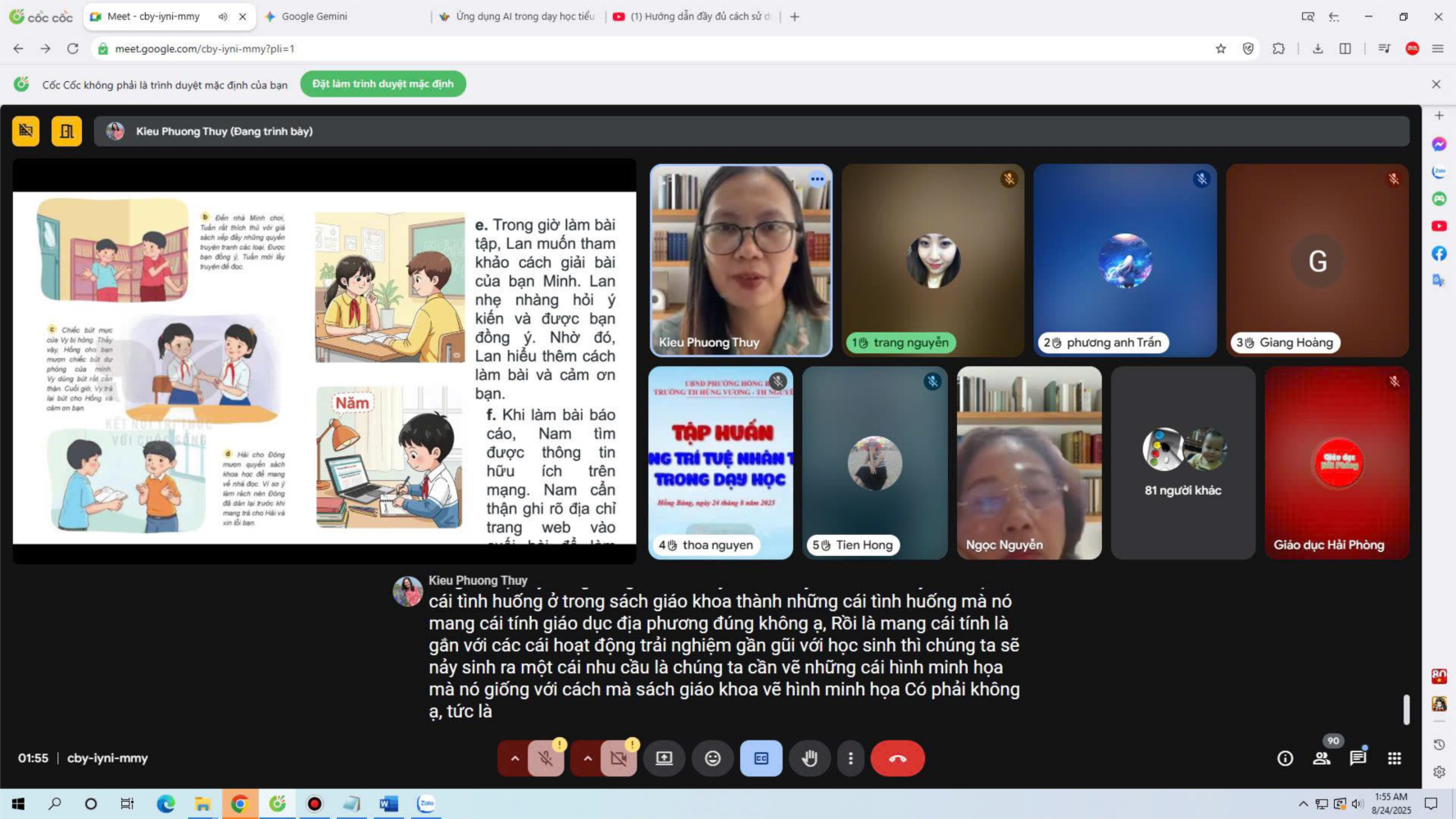Click the raise hand icon
1456x819 pixels.
tap(810, 758)
